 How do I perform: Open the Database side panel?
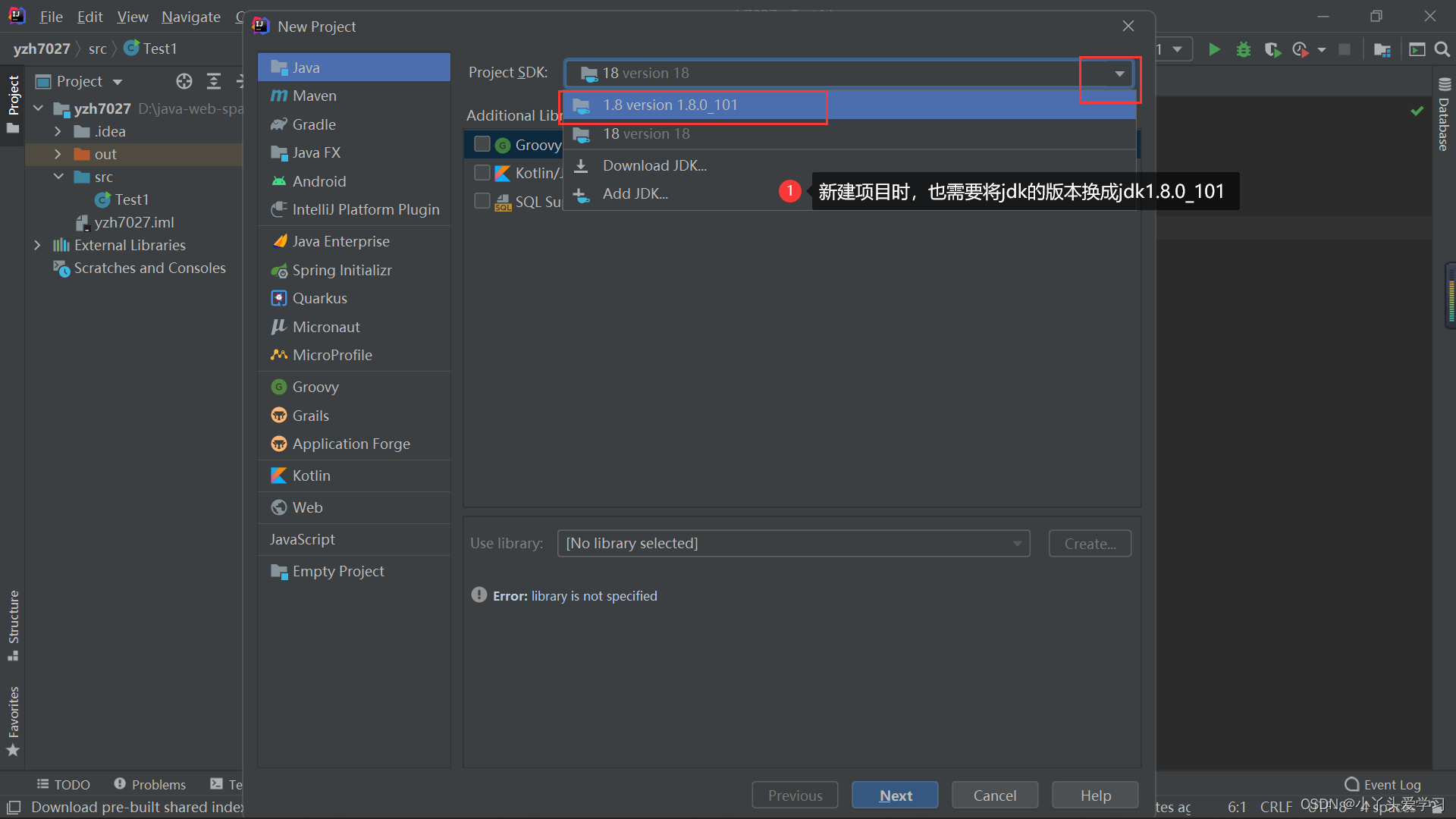[x=1444, y=115]
